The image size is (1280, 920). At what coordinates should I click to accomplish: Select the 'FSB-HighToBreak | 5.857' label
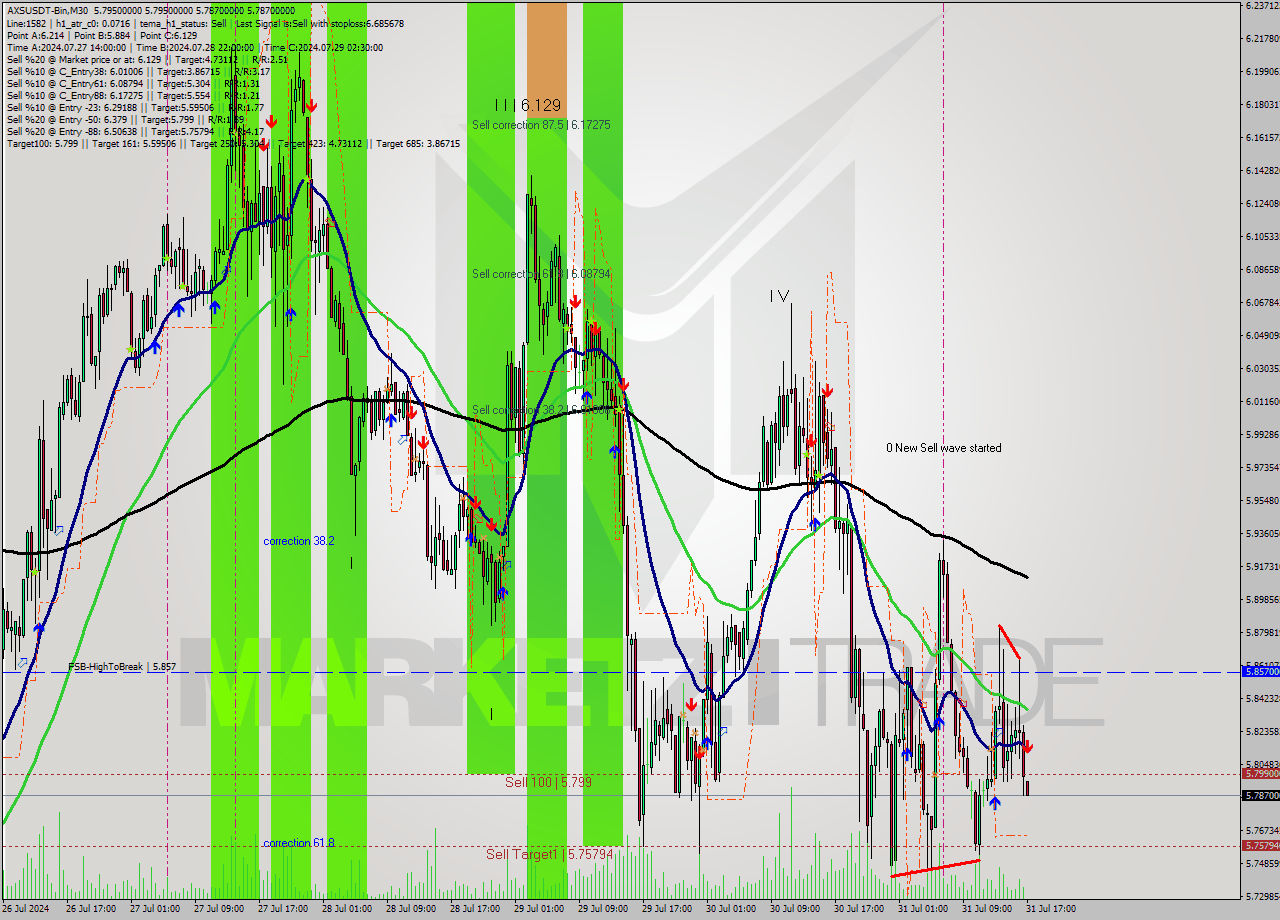121,666
